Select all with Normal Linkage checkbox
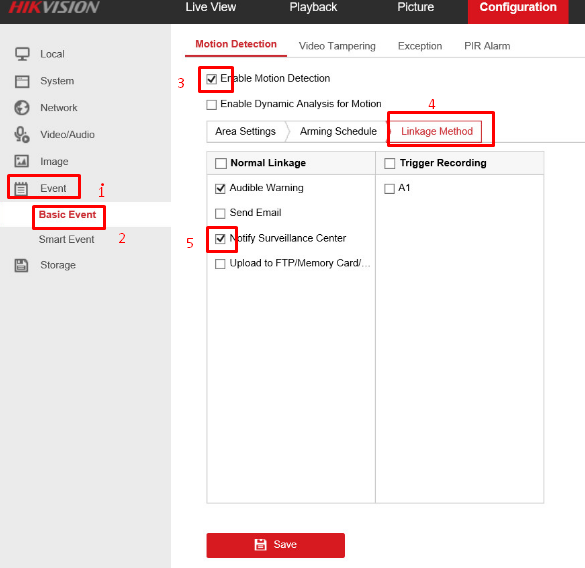The width and height of the screenshot is (585, 568). point(221,163)
